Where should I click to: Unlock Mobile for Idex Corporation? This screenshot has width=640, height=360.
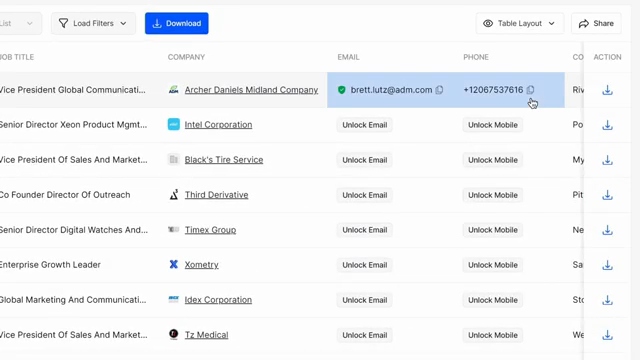point(493,300)
